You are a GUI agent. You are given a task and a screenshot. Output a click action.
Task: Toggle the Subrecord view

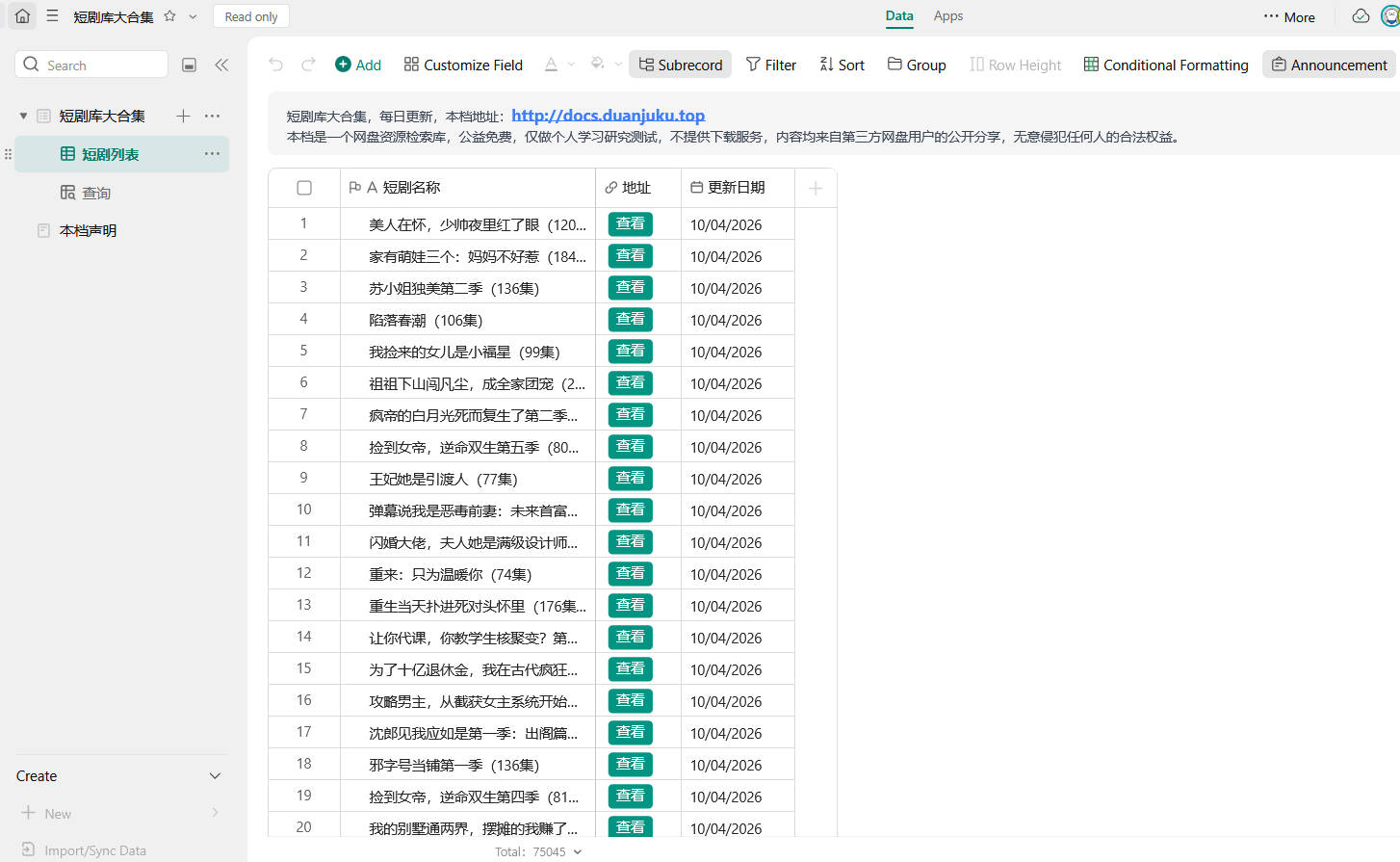click(x=680, y=65)
